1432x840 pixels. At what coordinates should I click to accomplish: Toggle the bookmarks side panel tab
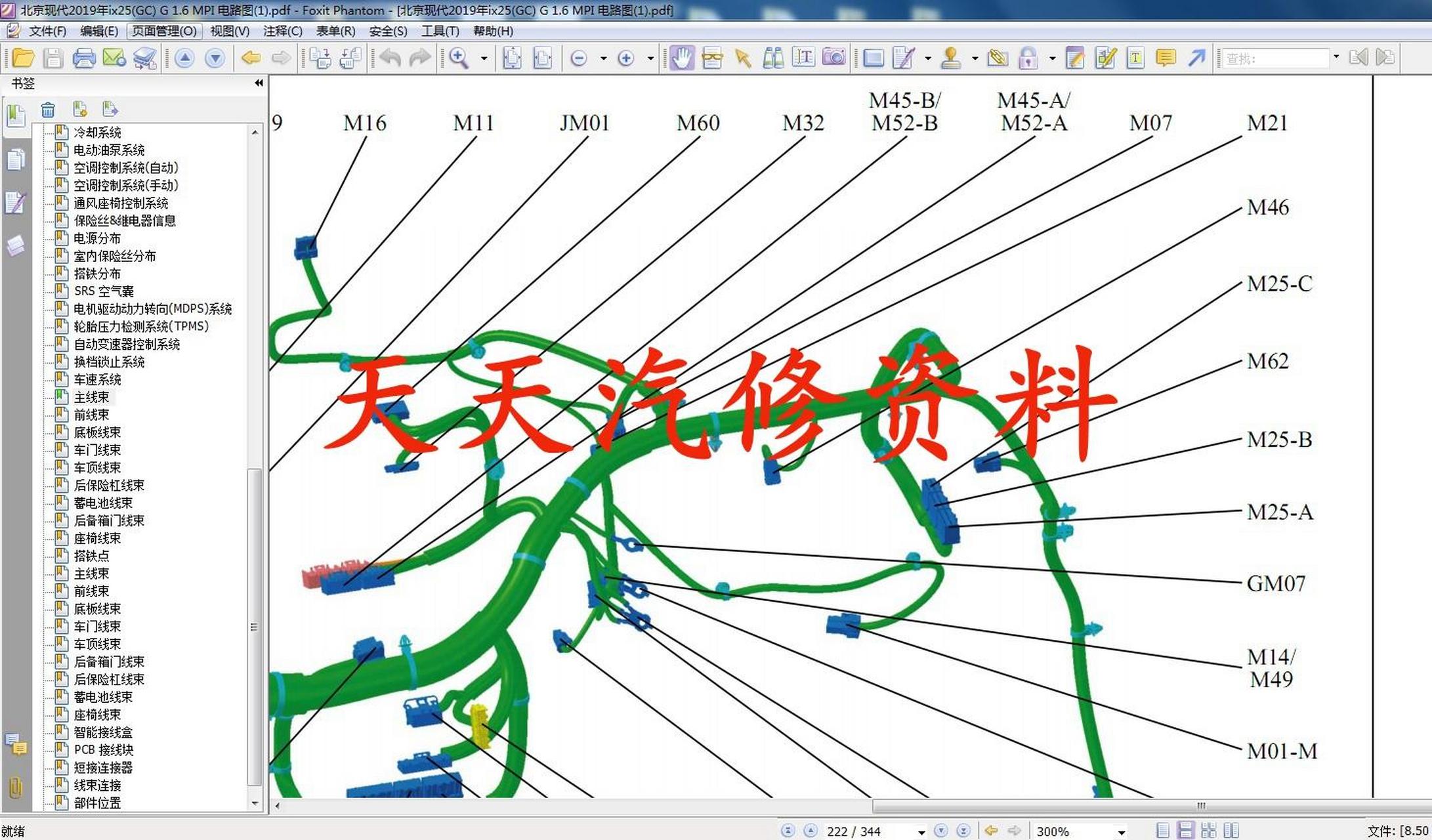click(x=16, y=117)
